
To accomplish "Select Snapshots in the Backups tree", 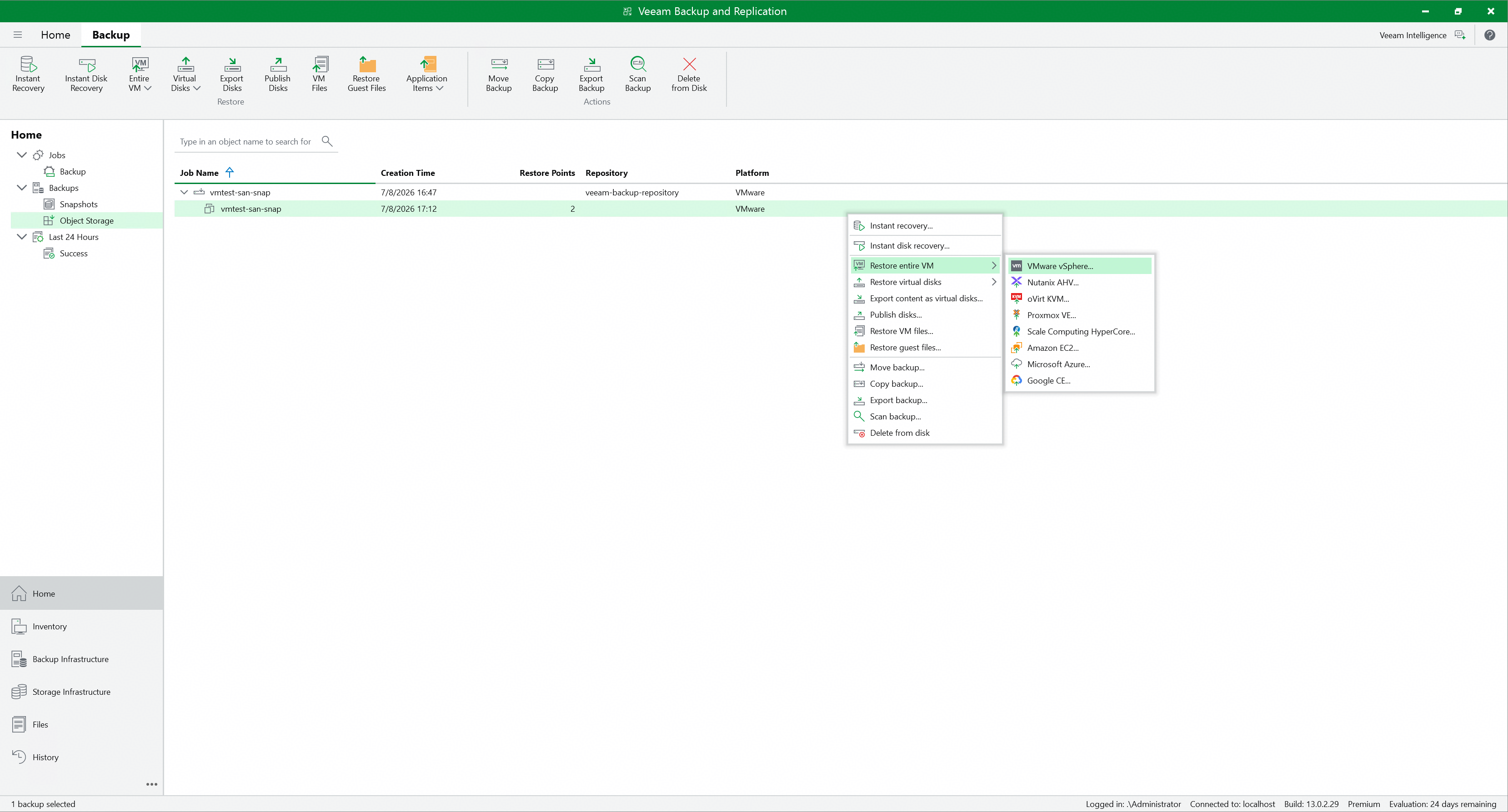I will [79, 204].
